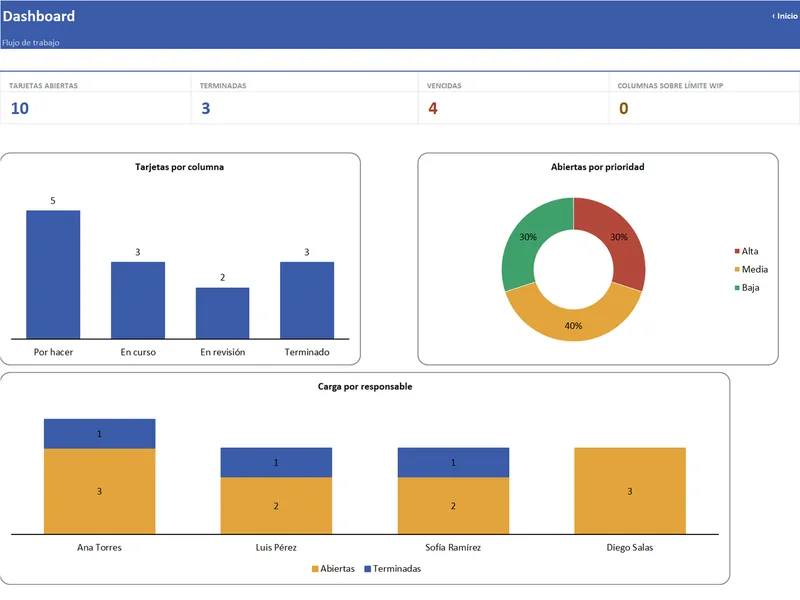Image resolution: width=800 pixels, height=600 pixels.
Task: Click the Baja legend color swatch
Action: tap(737, 288)
